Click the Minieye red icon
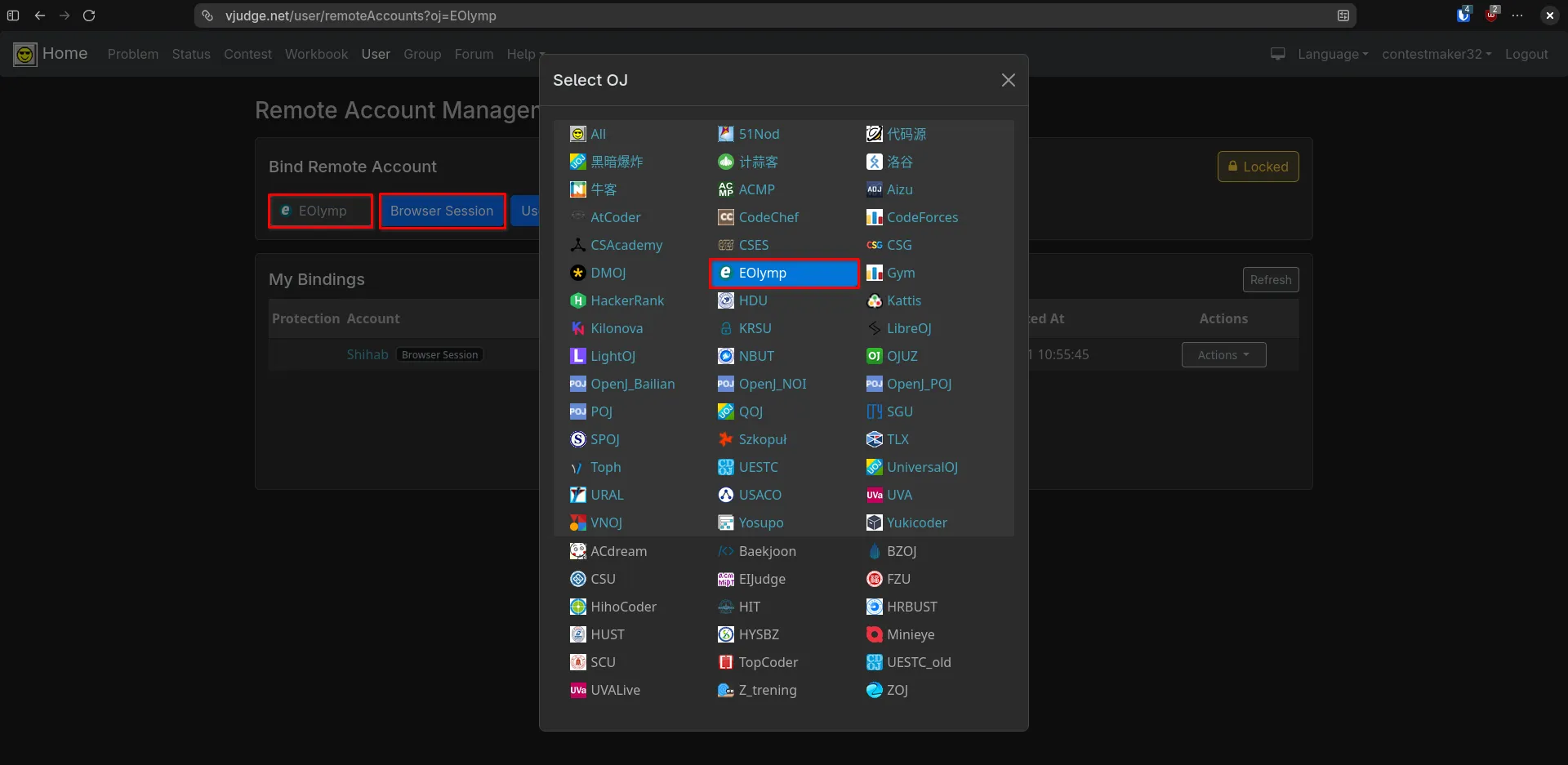The width and height of the screenshot is (1568, 765). (x=874, y=634)
